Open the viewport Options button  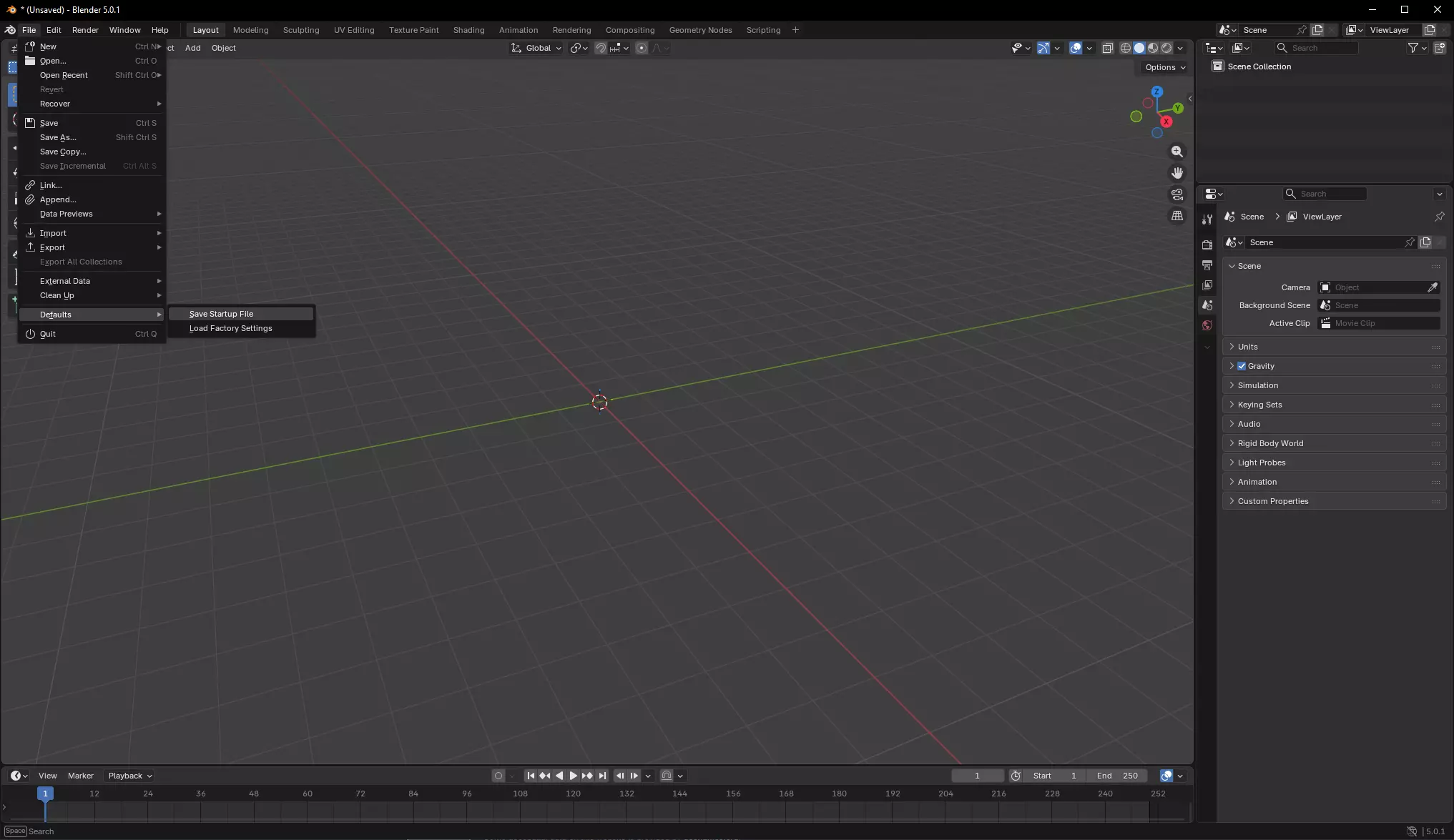pos(1164,67)
